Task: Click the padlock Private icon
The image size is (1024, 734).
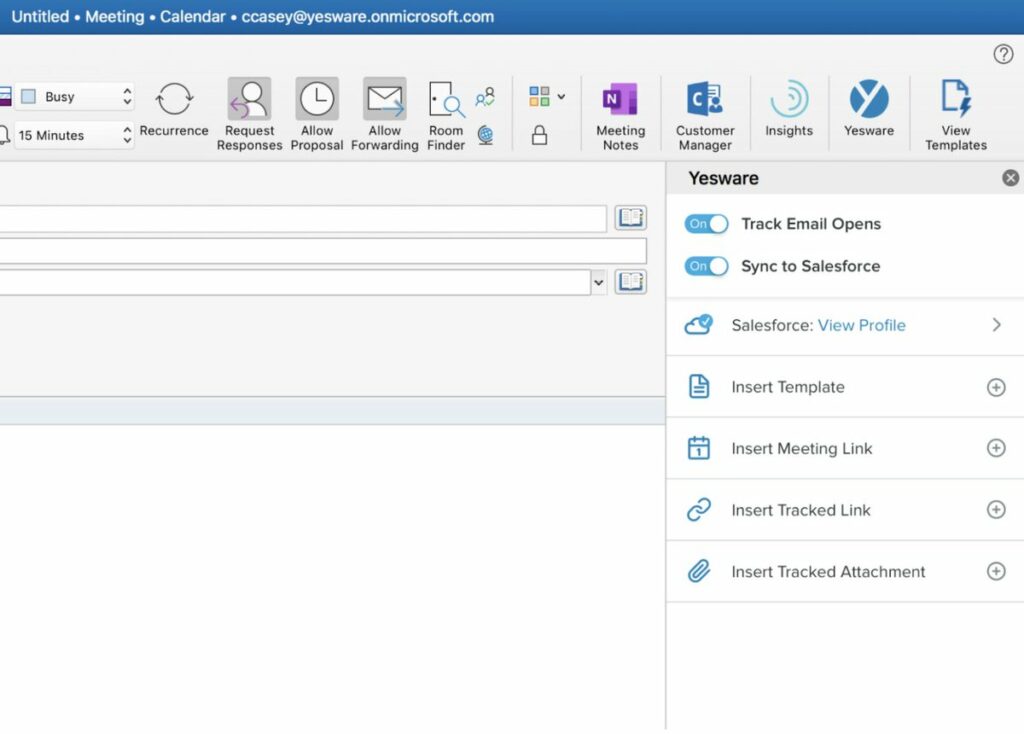Action: [x=539, y=136]
